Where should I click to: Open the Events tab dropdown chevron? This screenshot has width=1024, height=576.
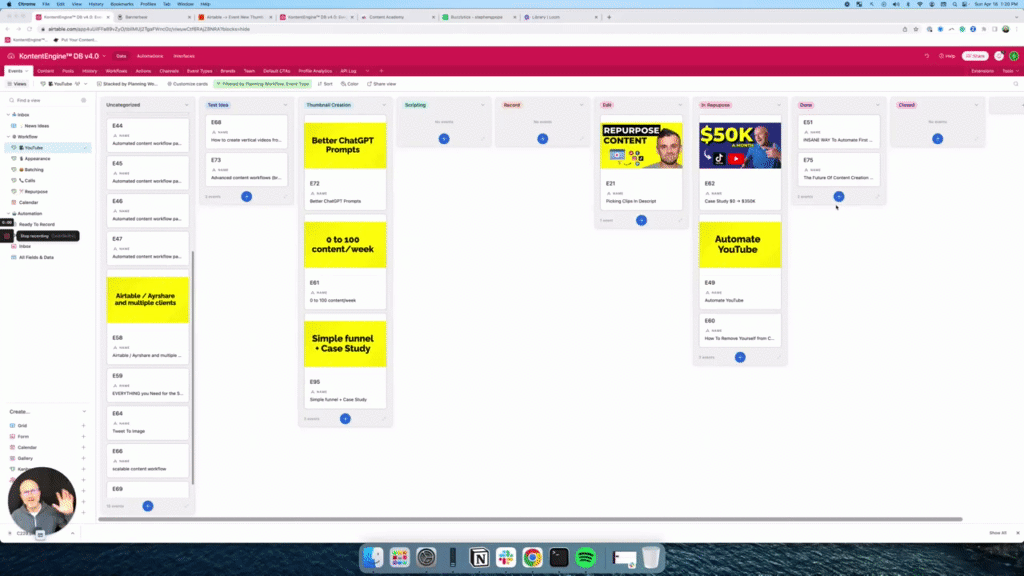coord(28,71)
